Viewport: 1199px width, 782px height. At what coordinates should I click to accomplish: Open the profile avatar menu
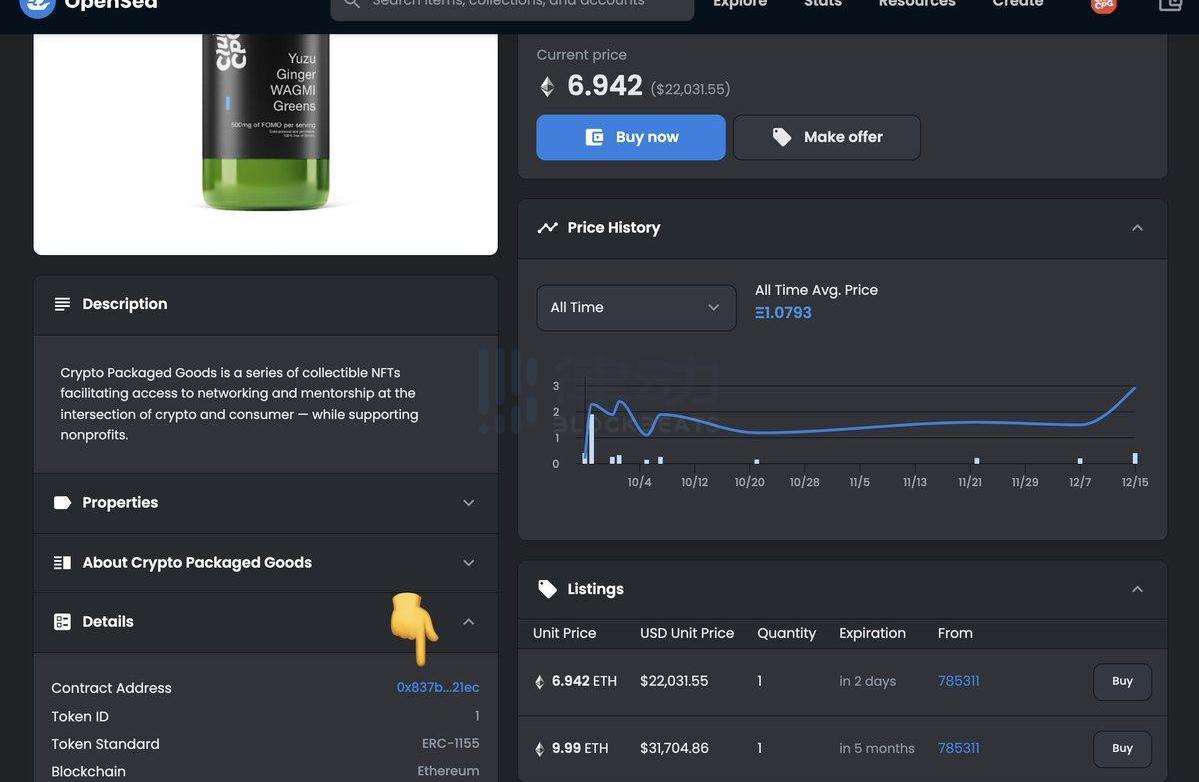[1103, 5]
